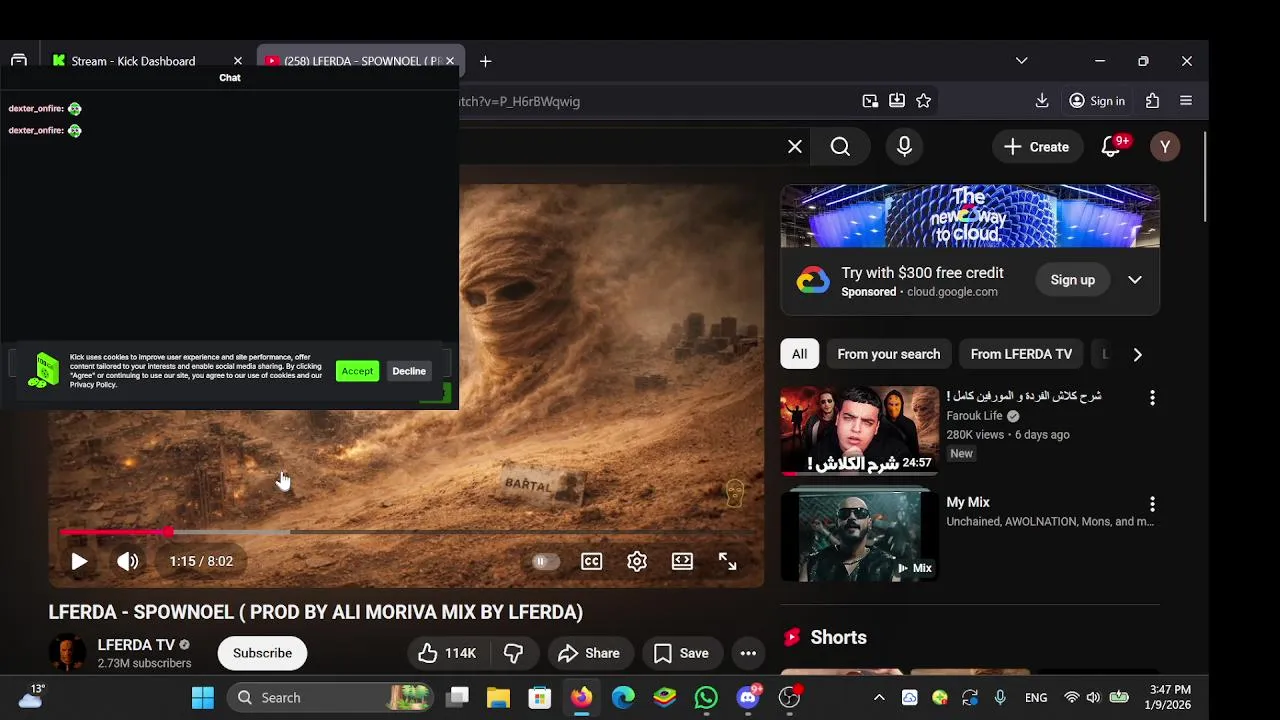The width and height of the screenshot is (1280, 720).
Task: Open the ENG language switcher
Action: point(1036,698)
